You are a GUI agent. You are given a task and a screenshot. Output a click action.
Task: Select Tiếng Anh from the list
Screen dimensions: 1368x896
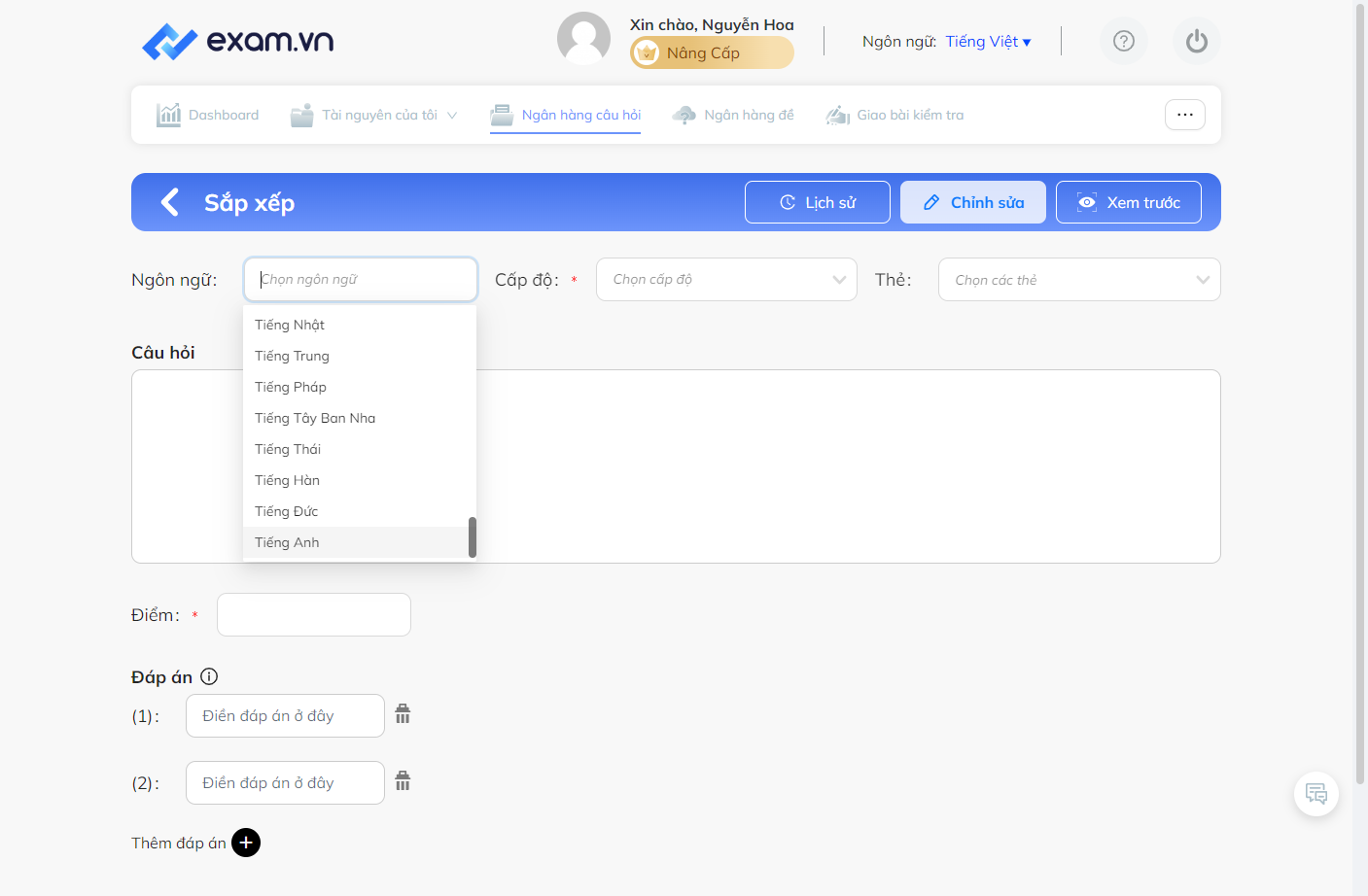click(x=356, y=542)
